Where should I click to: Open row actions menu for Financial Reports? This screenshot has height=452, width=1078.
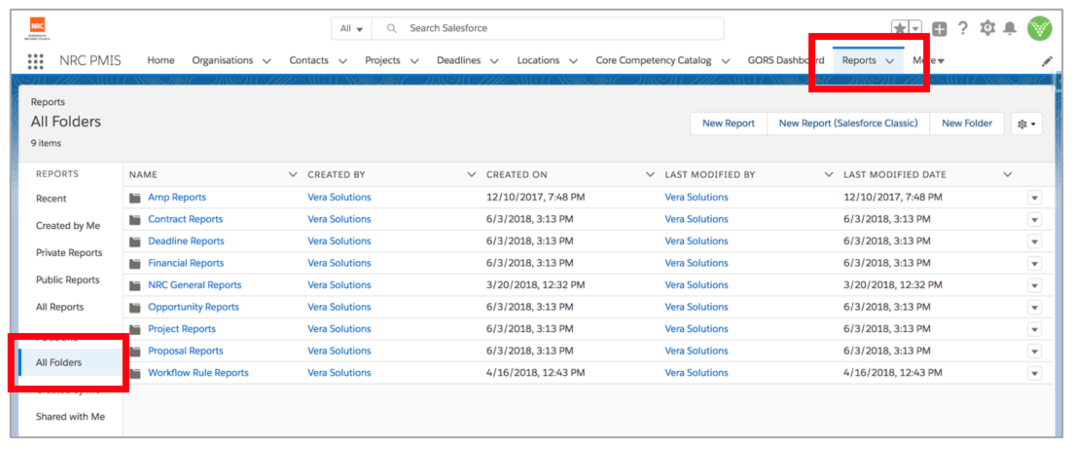1034,263
